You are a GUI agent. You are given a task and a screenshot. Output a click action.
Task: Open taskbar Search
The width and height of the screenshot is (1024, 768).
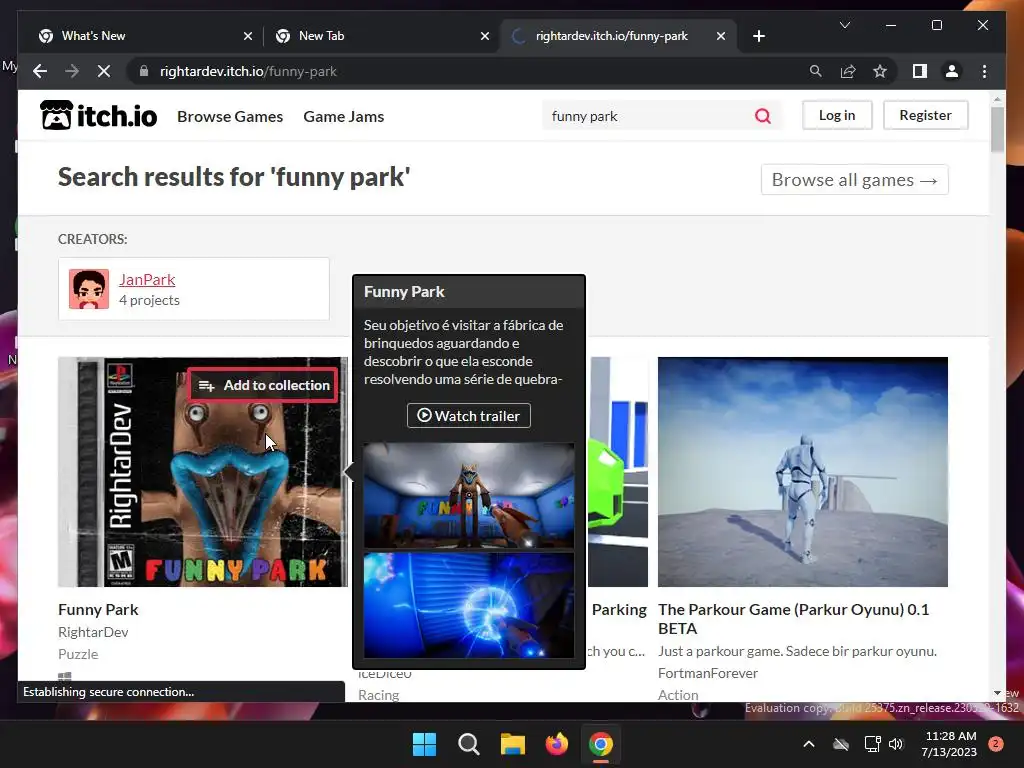(468, 744)
